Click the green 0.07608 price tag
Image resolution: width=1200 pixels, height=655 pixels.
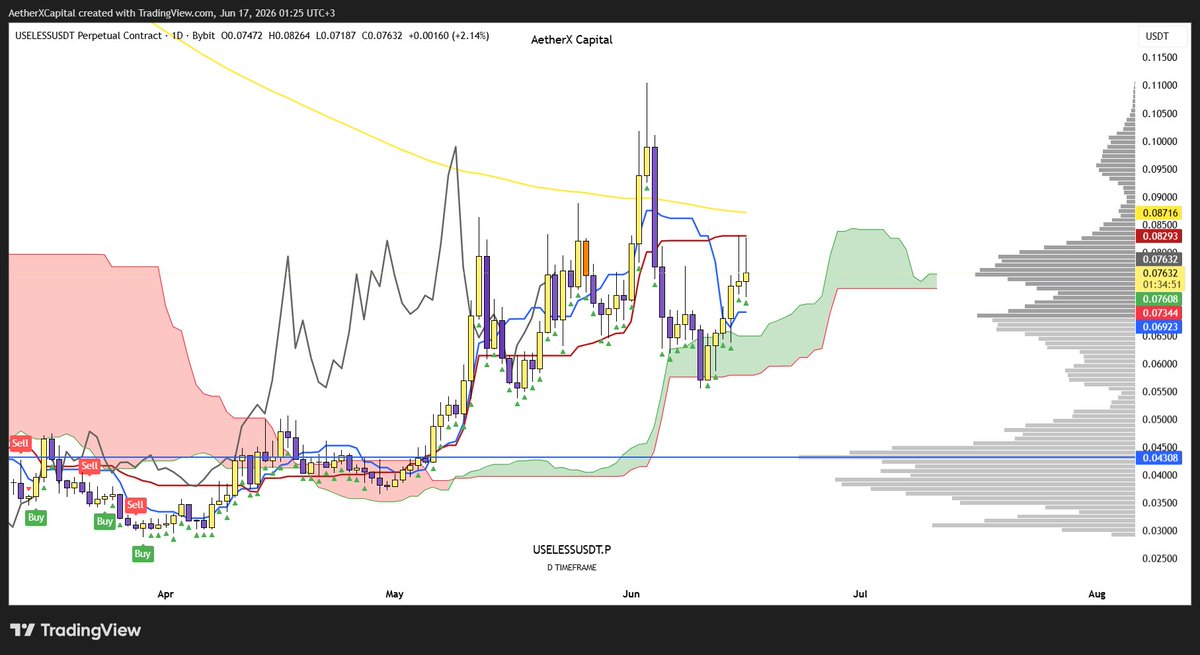coord(1161,299)
